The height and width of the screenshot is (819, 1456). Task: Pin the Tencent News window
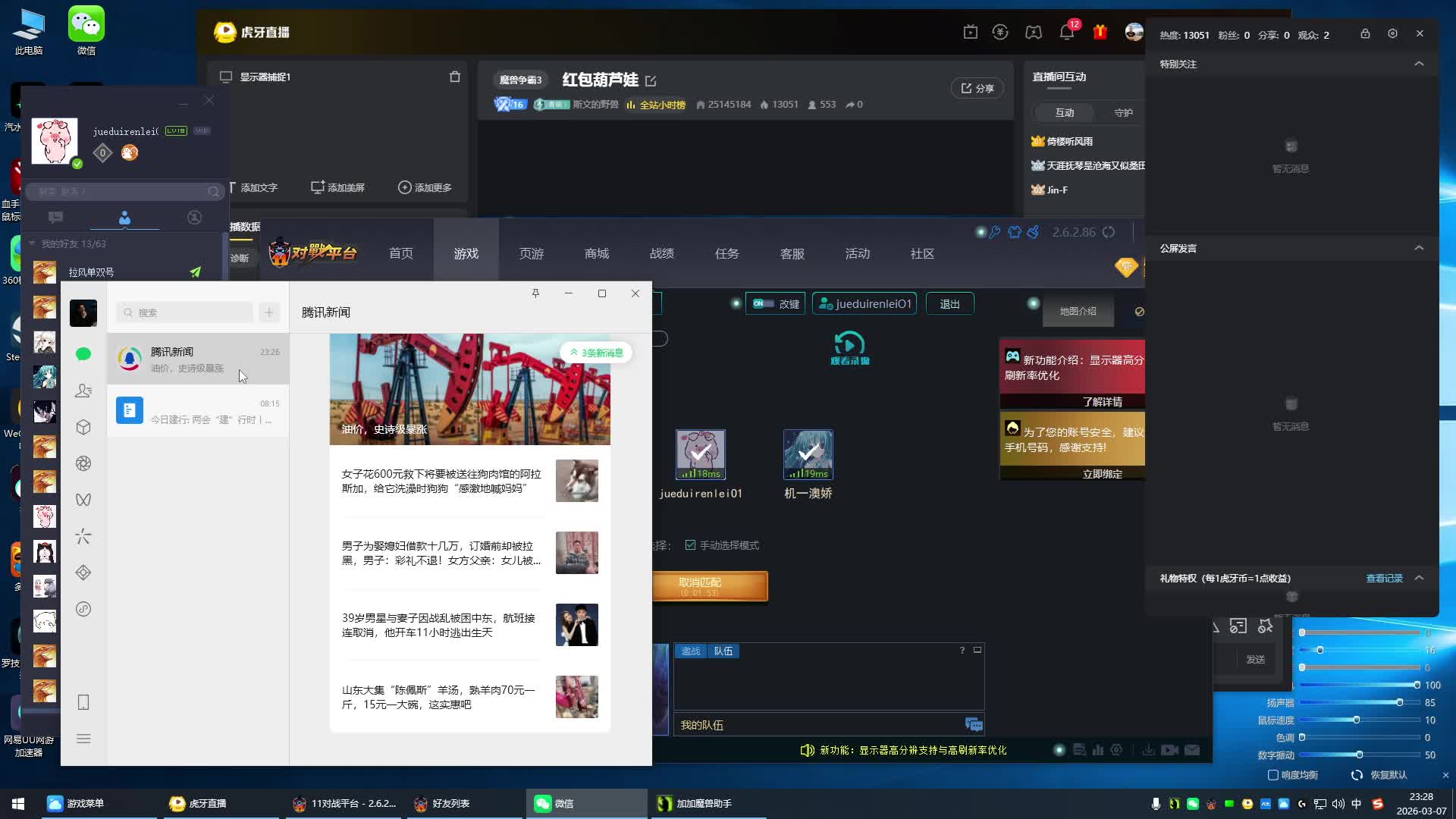(535, 293)
